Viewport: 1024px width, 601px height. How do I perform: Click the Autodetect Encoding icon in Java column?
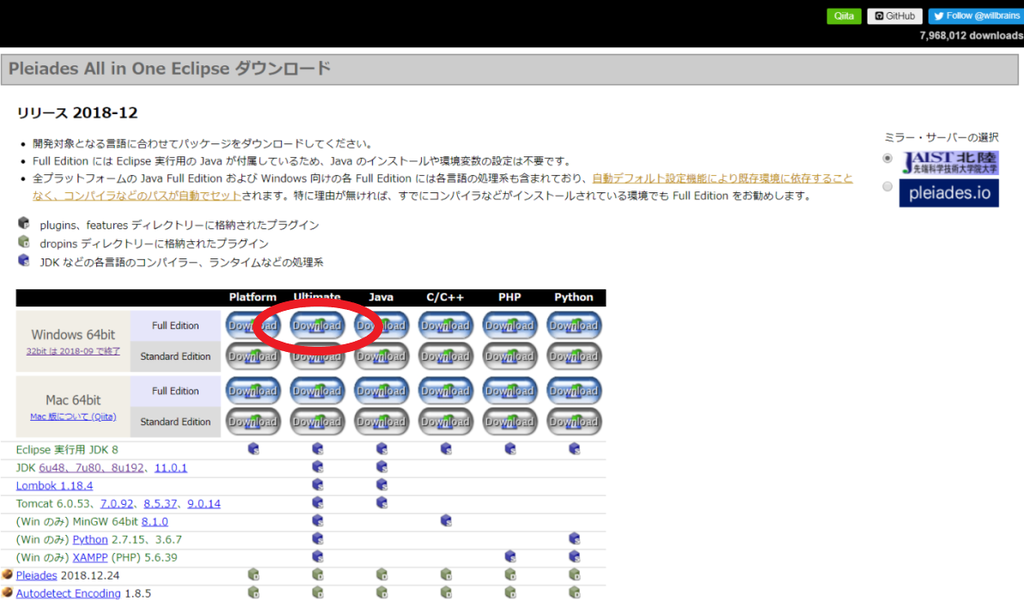click(381, 592)
